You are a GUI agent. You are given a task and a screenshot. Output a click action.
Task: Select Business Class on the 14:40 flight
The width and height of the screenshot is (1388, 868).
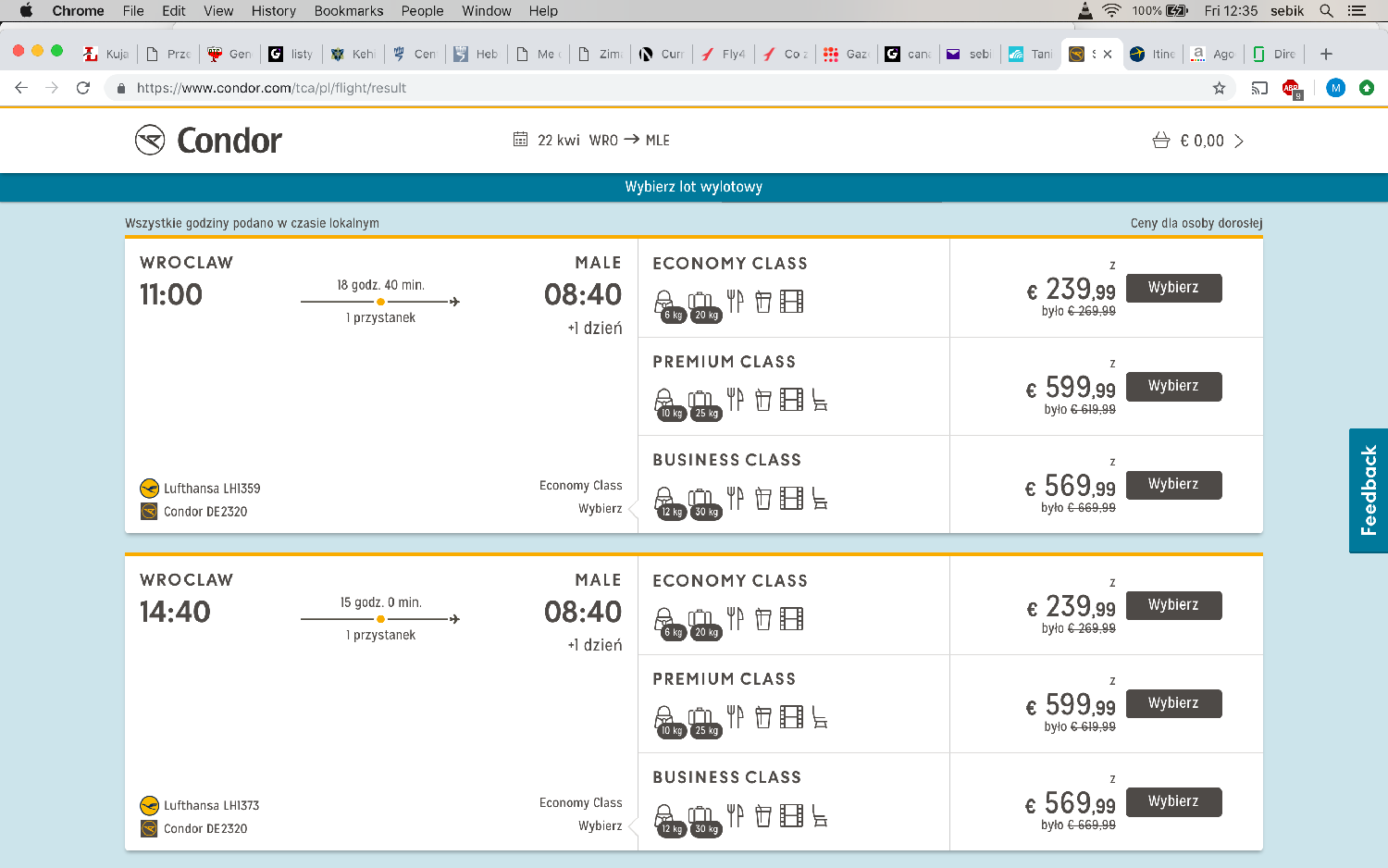(x=1173, y=801)
